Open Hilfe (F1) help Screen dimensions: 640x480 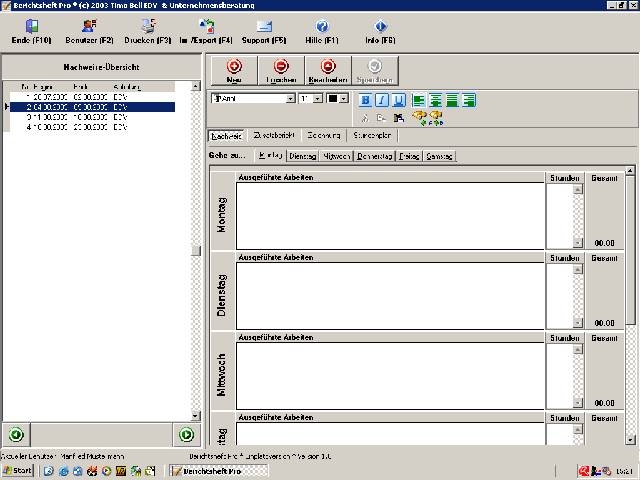[322, 26]
